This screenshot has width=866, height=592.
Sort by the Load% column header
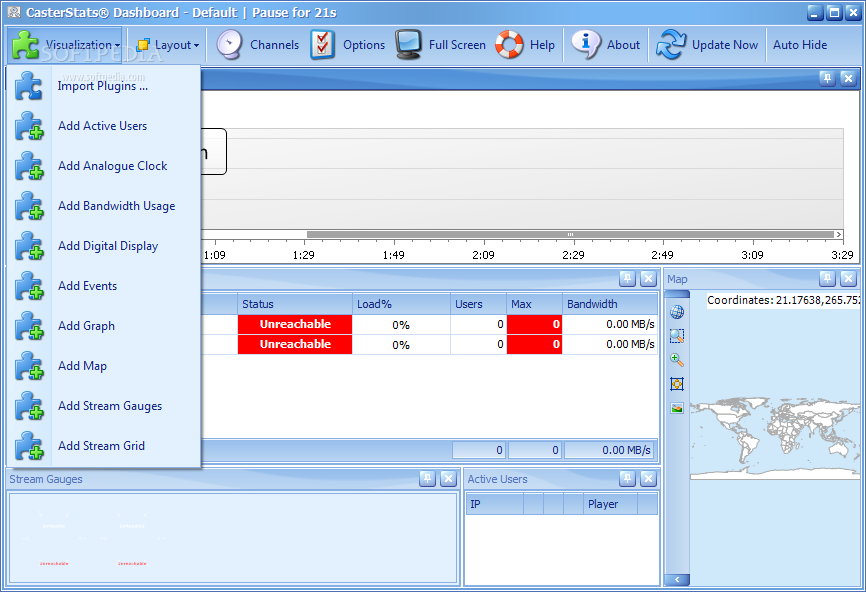coord(402,304)
